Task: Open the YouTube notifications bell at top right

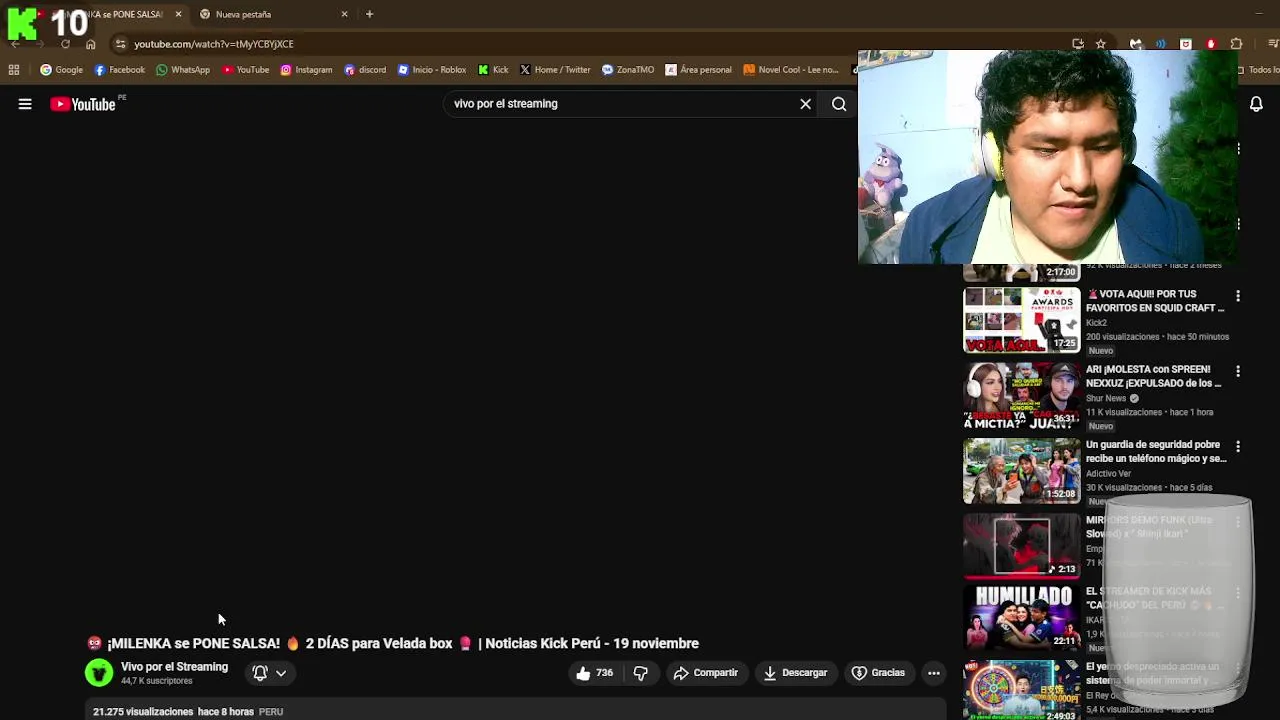Action: point(1256,104)
